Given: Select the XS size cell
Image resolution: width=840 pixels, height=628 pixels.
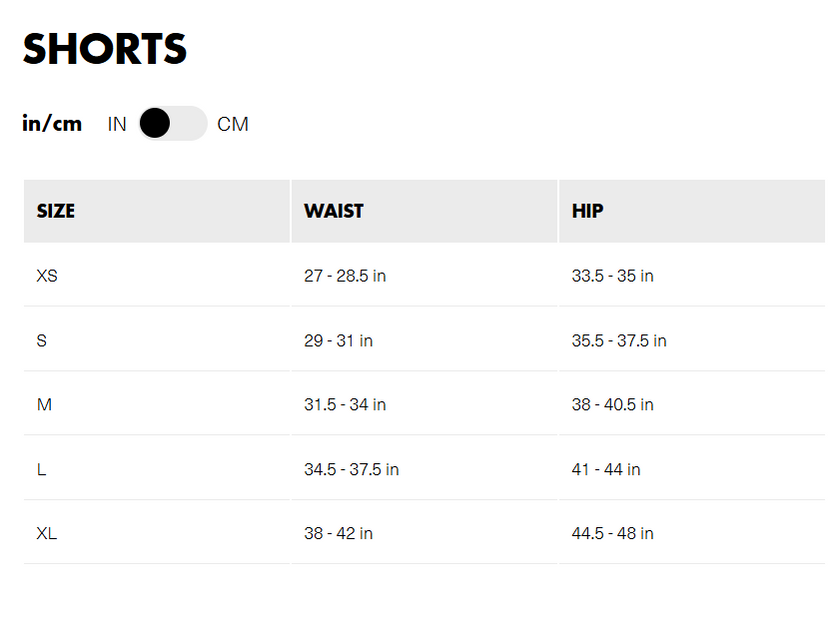Looking at the screenshot, I should click(47, 276).
